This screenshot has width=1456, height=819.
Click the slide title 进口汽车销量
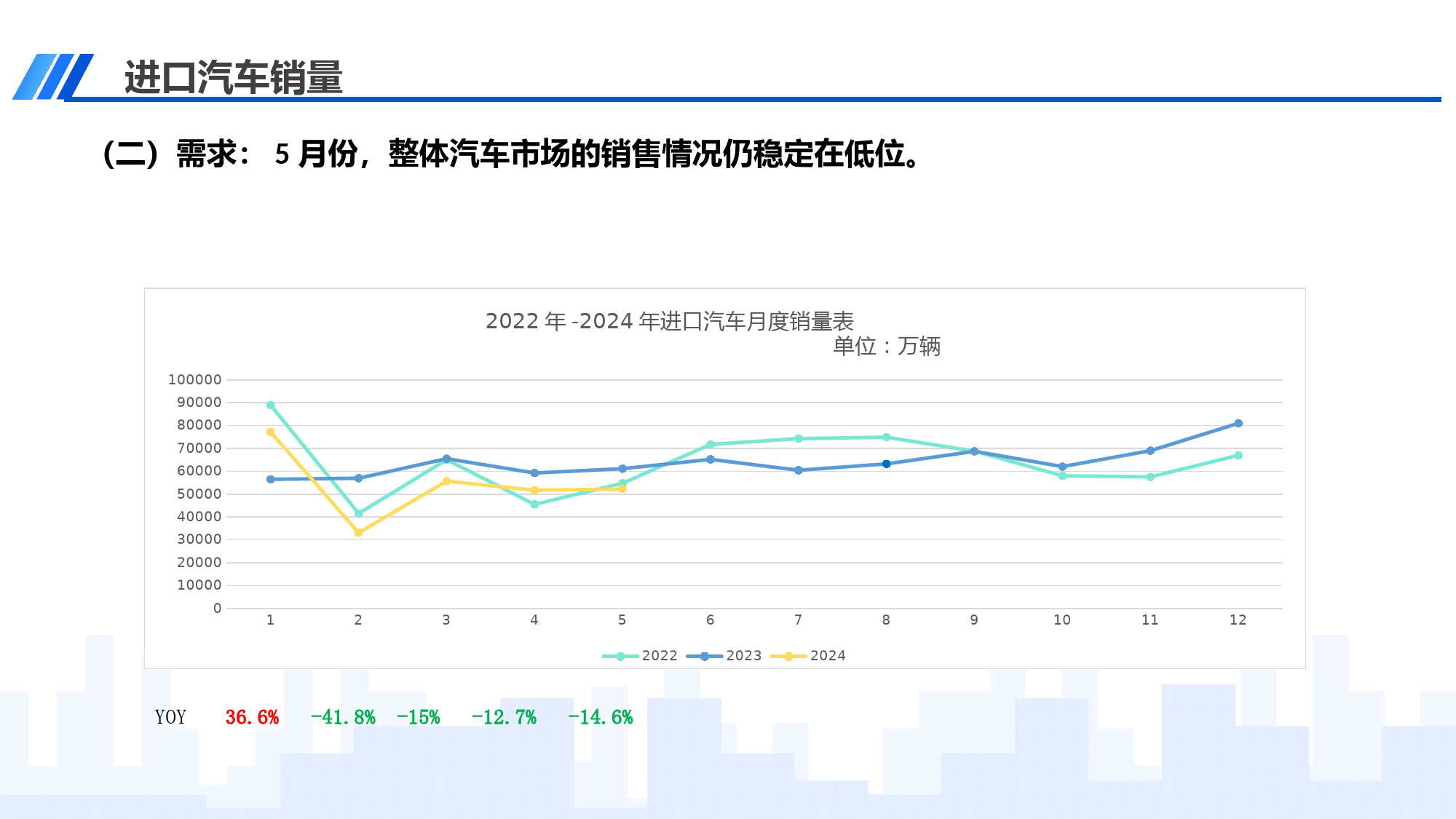[x=233, y=77]
